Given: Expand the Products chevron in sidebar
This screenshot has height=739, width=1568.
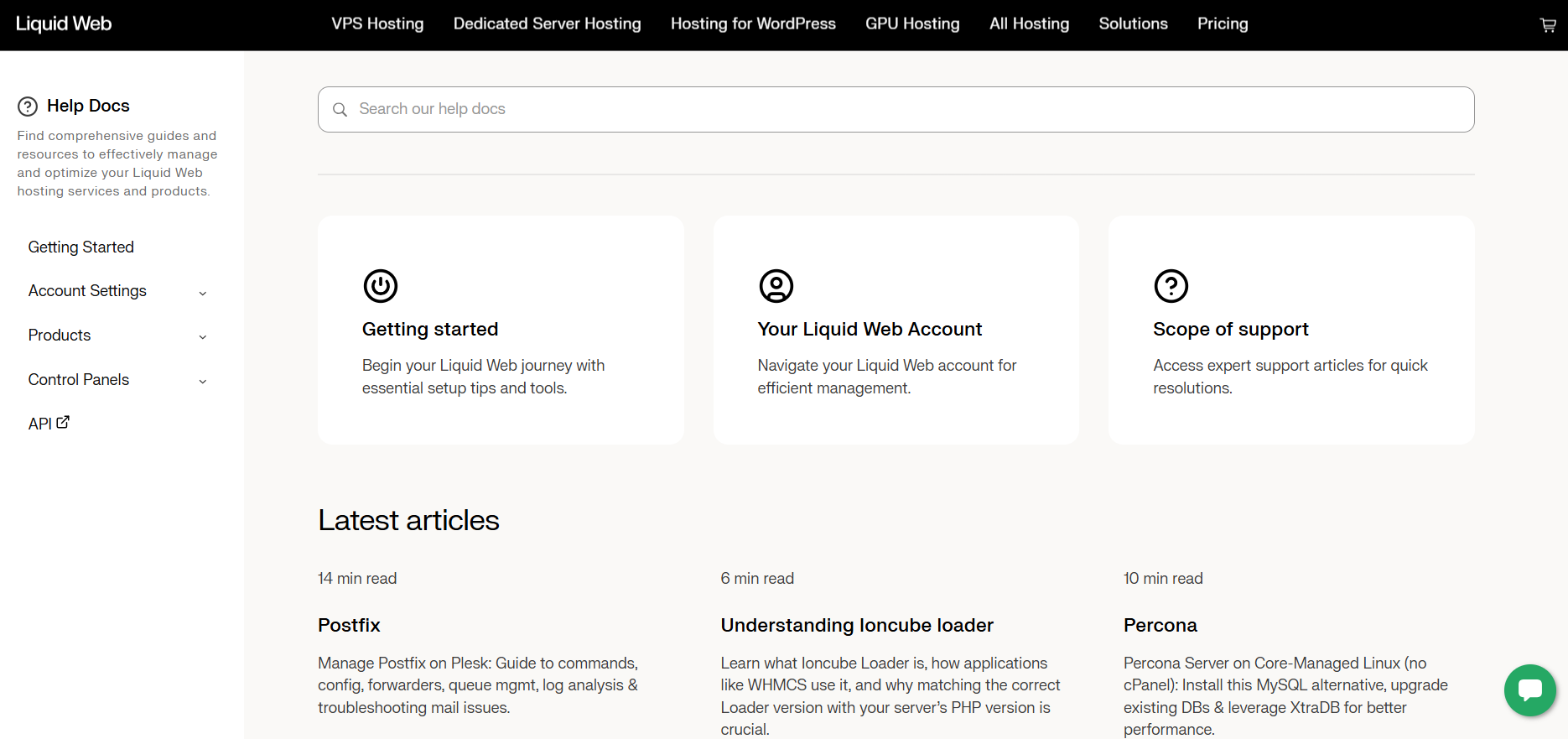Looking at the screenshot, I should click(x=202, y=337).
